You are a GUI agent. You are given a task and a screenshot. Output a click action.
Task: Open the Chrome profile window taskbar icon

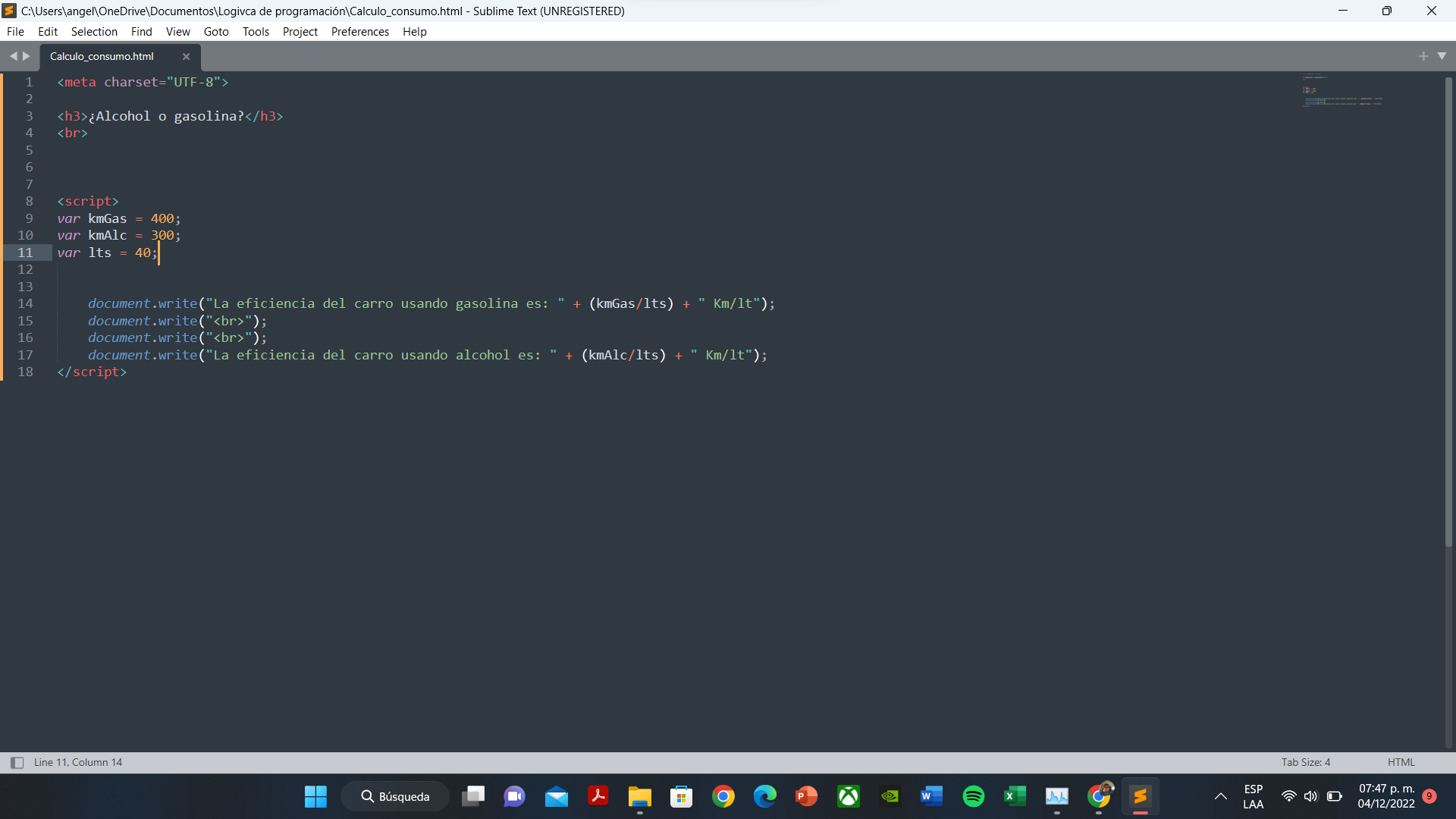[x=1099, y=796]
